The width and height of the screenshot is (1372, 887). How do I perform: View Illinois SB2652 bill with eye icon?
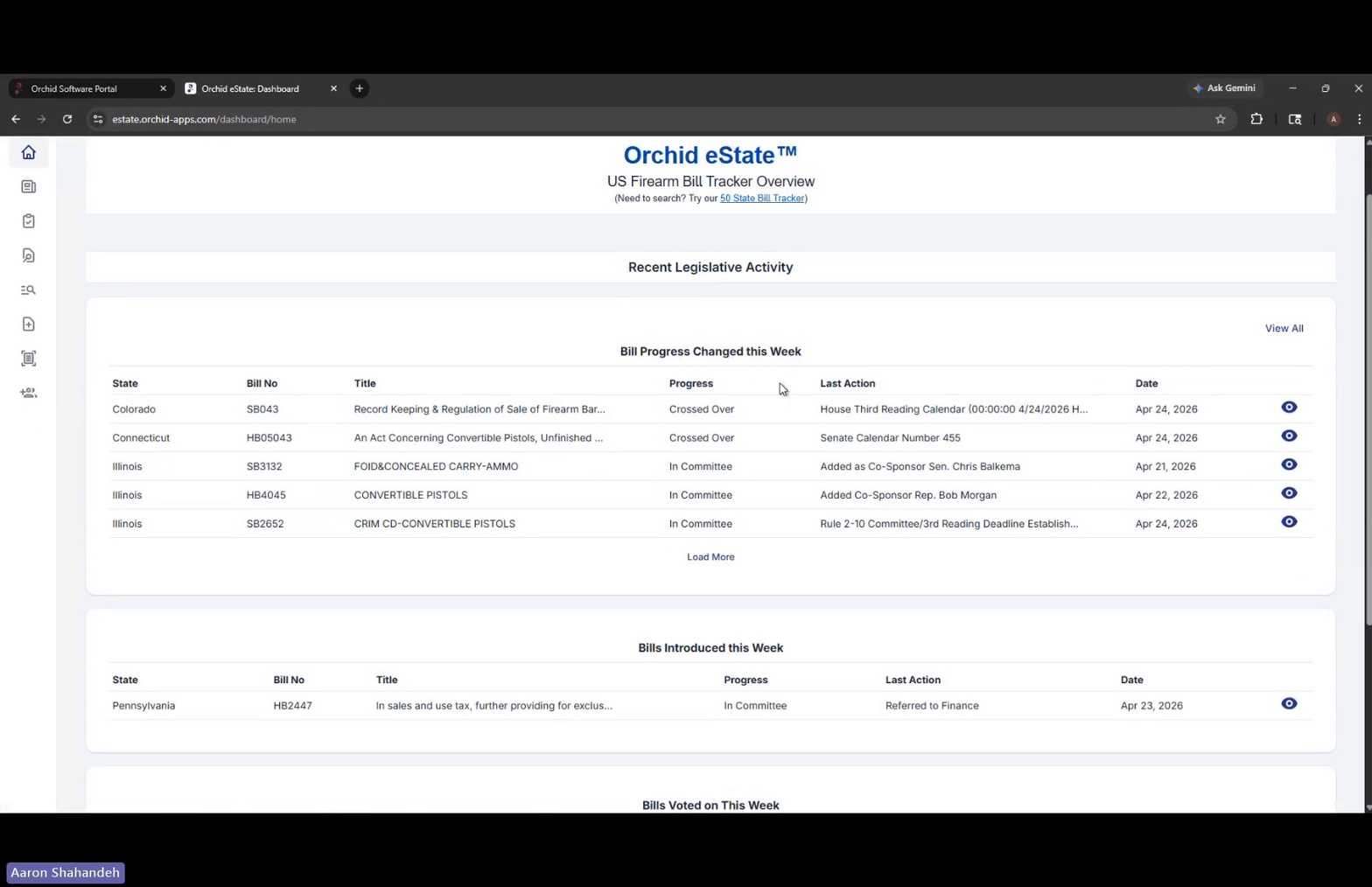click(x=1289, y=522)
